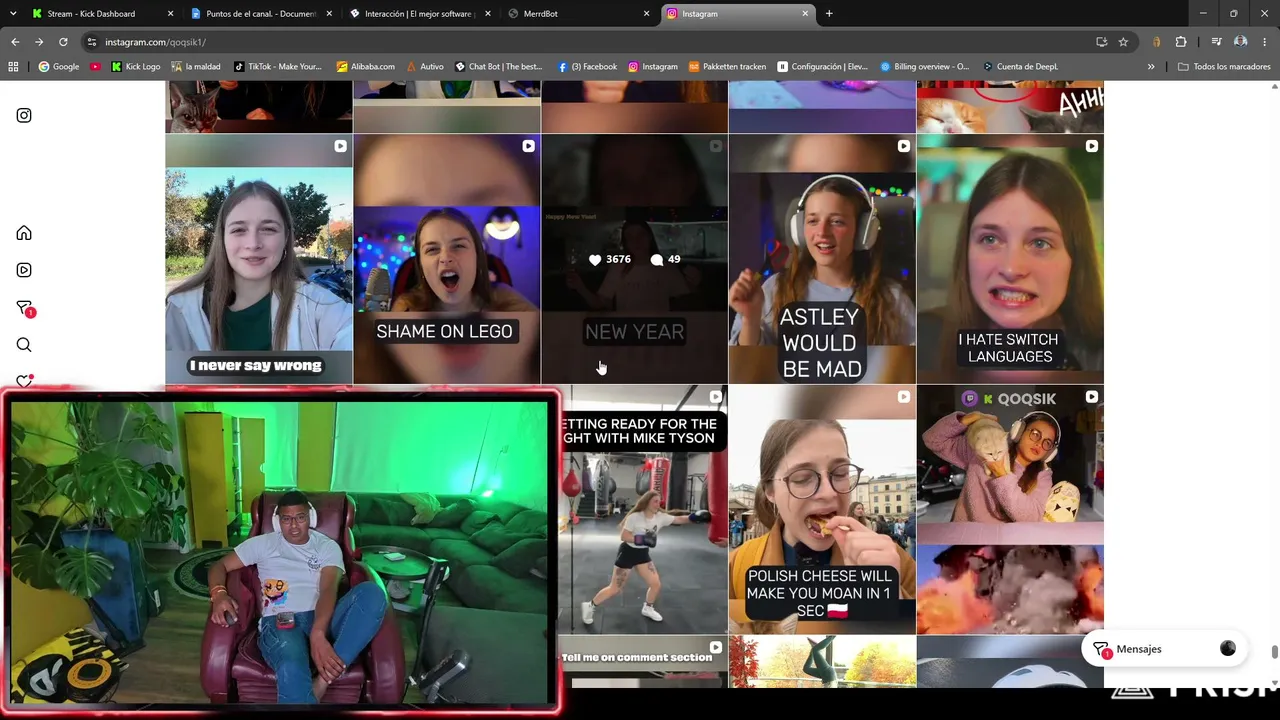Open the media control icon in toolbar
This screenshot has width=1280, height=720.
coord(1216,42)
